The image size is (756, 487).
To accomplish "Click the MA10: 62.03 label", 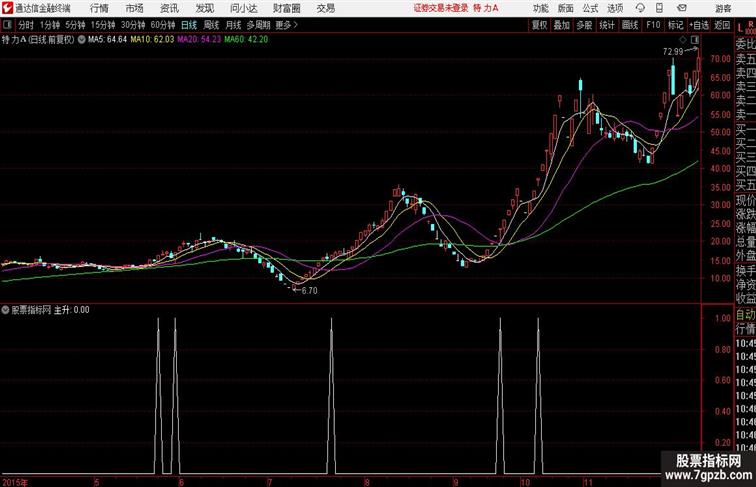I will coord(152,40).
